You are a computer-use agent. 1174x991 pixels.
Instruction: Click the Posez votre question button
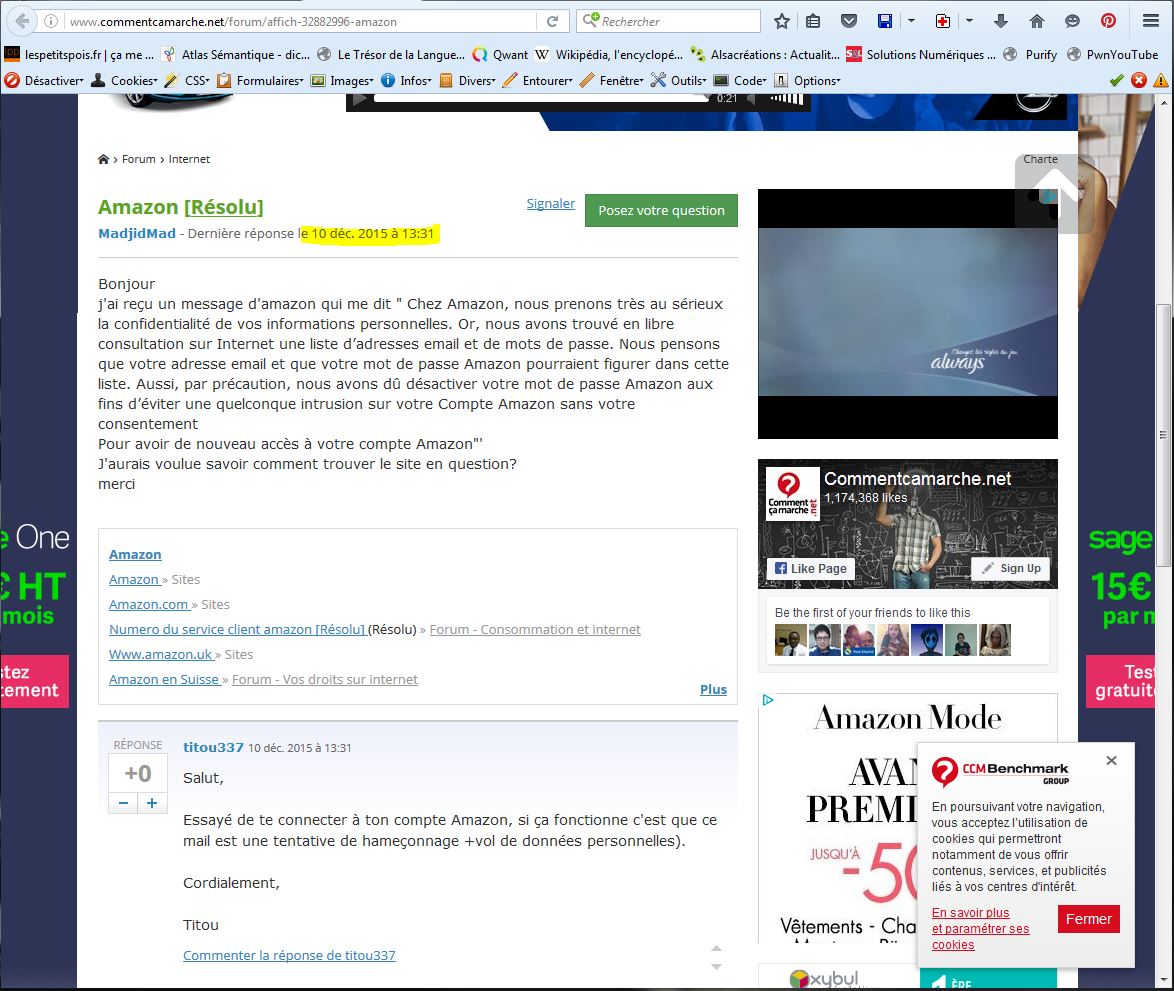point(661,211)
